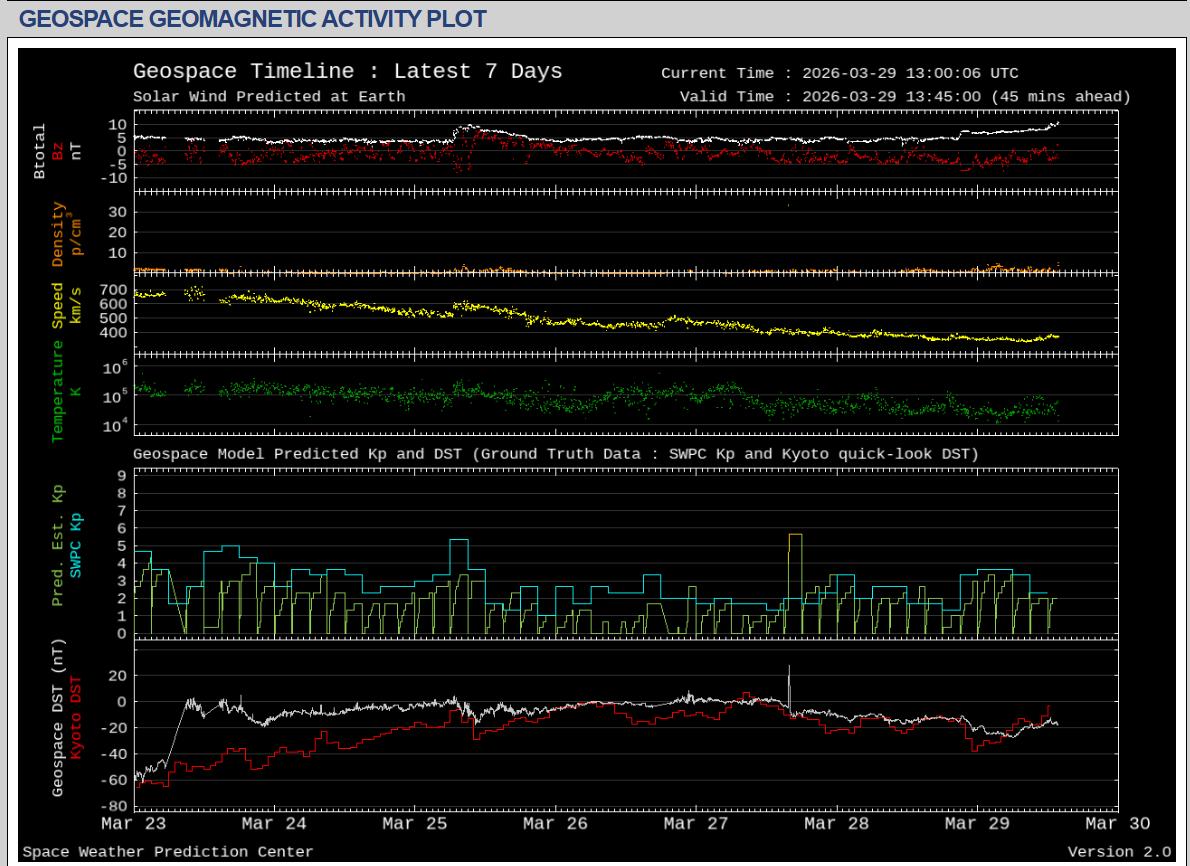The image size is (1190, 866).
Task: Click the Mar 30 date marker
Action: pyautogui.click(x=1118, y=824)
